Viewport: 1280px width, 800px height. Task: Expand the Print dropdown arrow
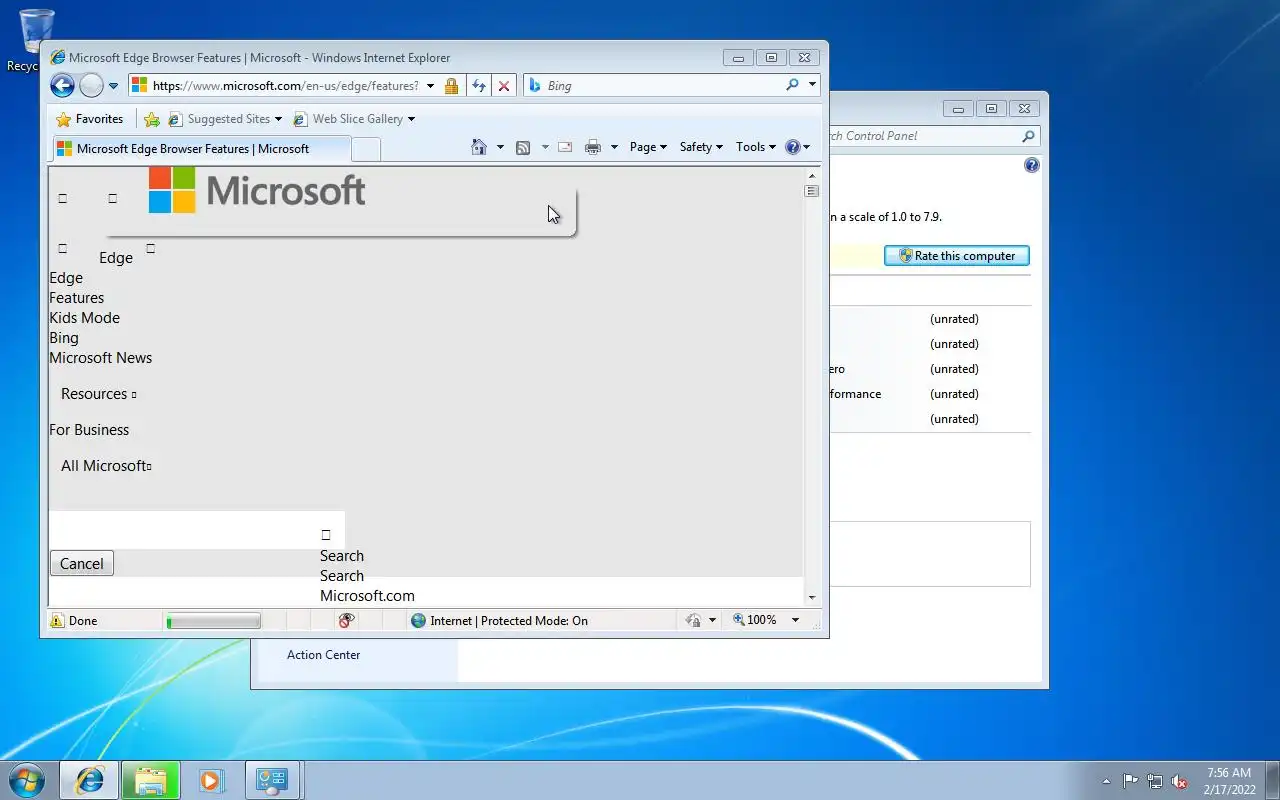pyautogui.click(x=614, y=147)
